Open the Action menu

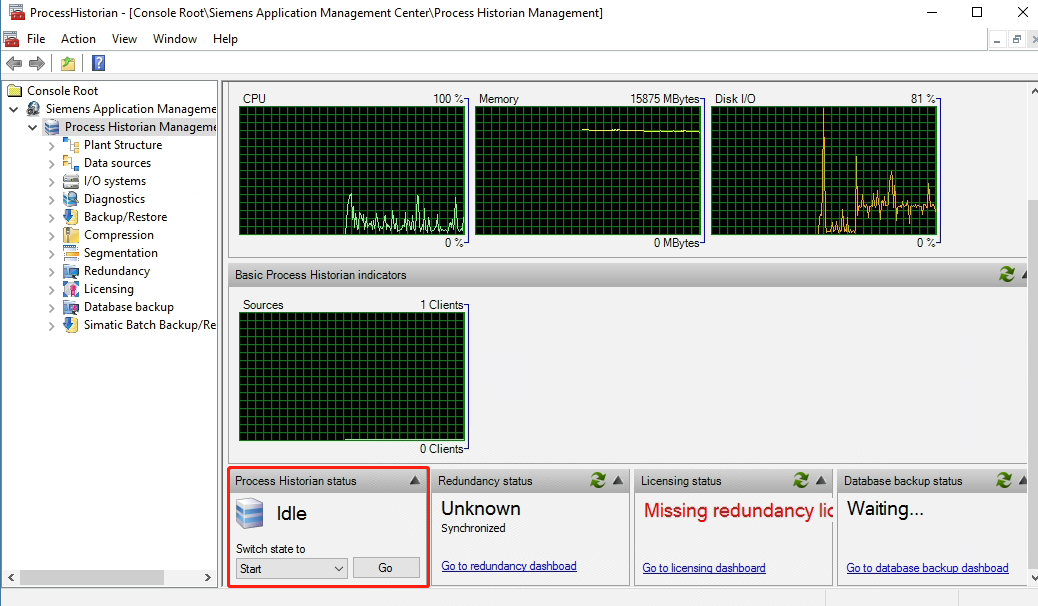78,39
